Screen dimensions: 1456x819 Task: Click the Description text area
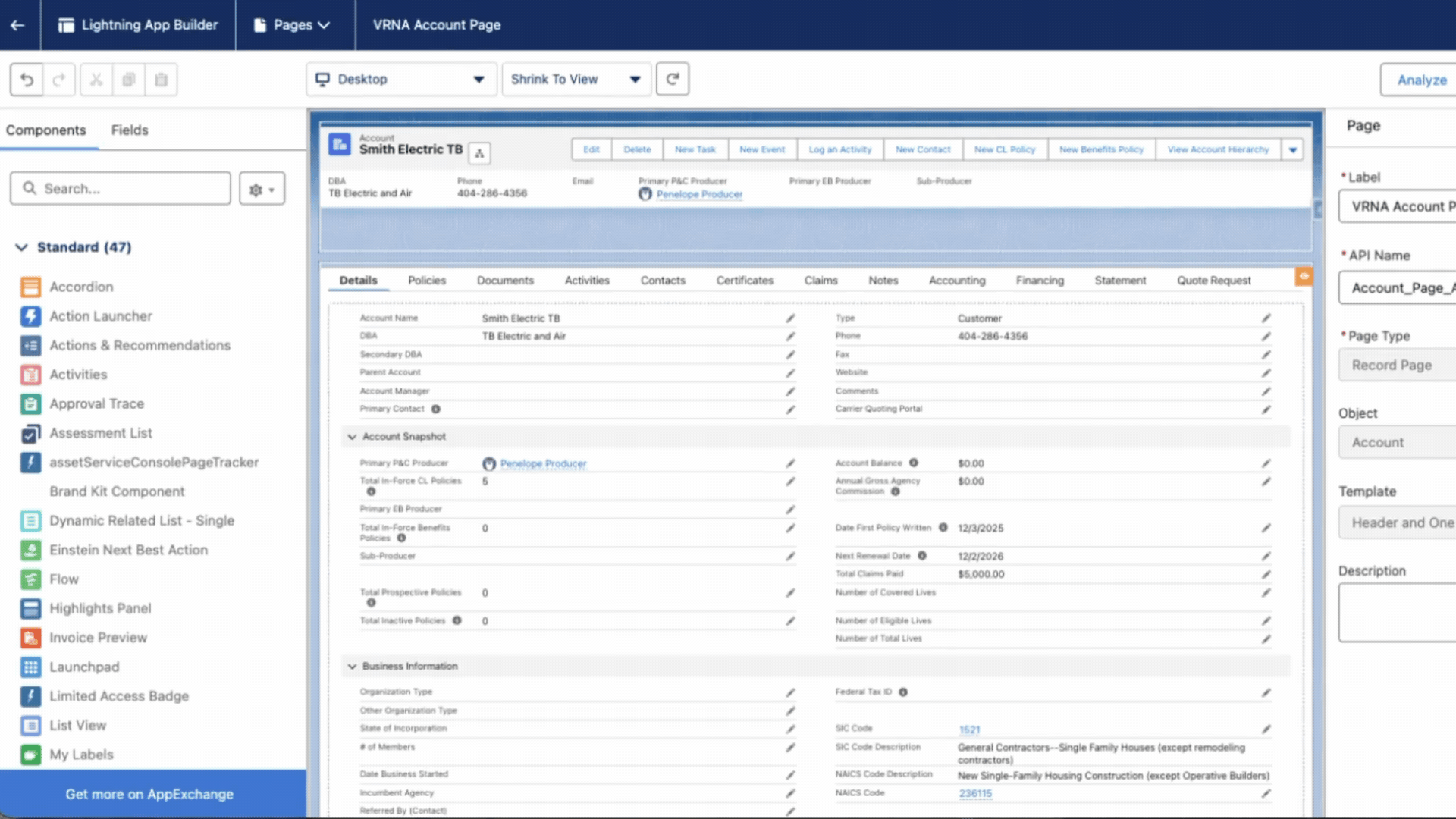tap(1398, 613)
